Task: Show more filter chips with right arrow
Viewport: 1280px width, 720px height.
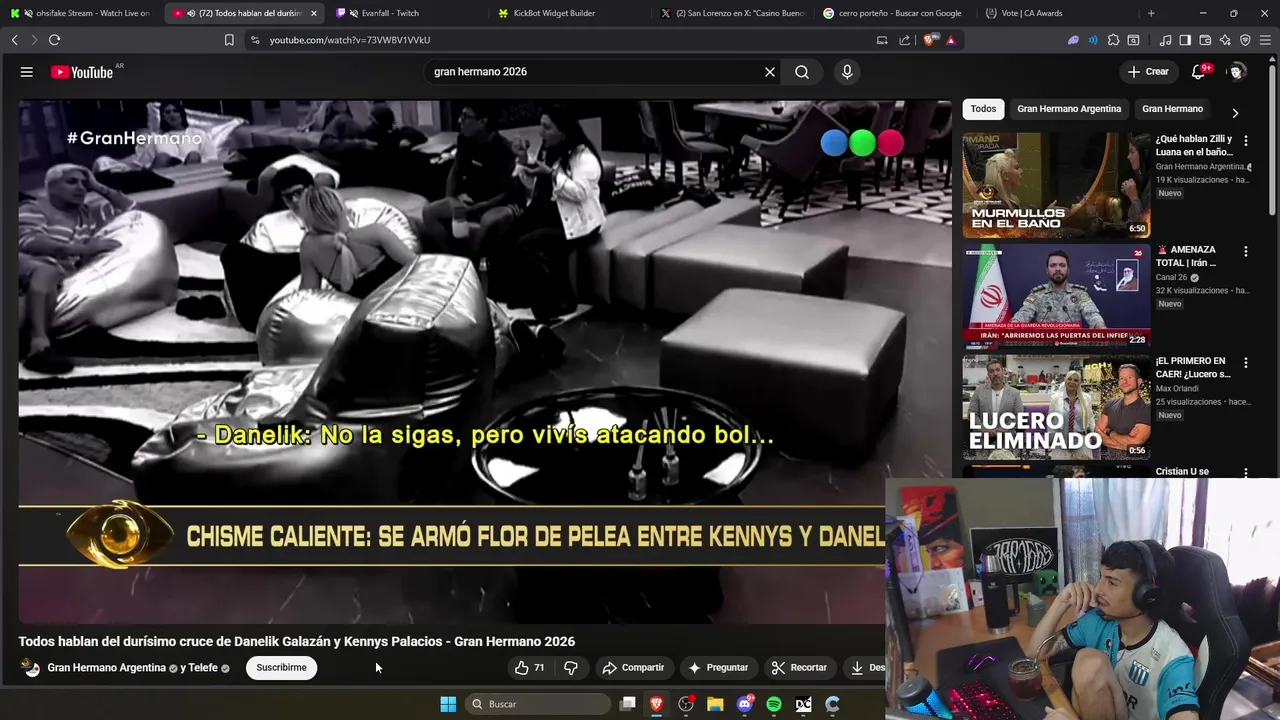Action: pos(1235,113)
